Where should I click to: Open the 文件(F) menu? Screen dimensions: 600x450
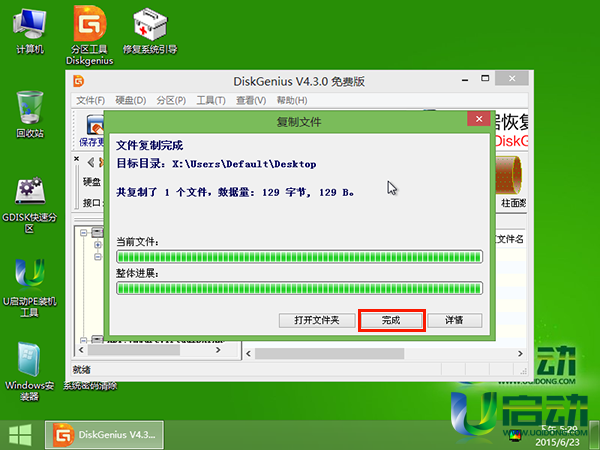click(x=90, y=100)
